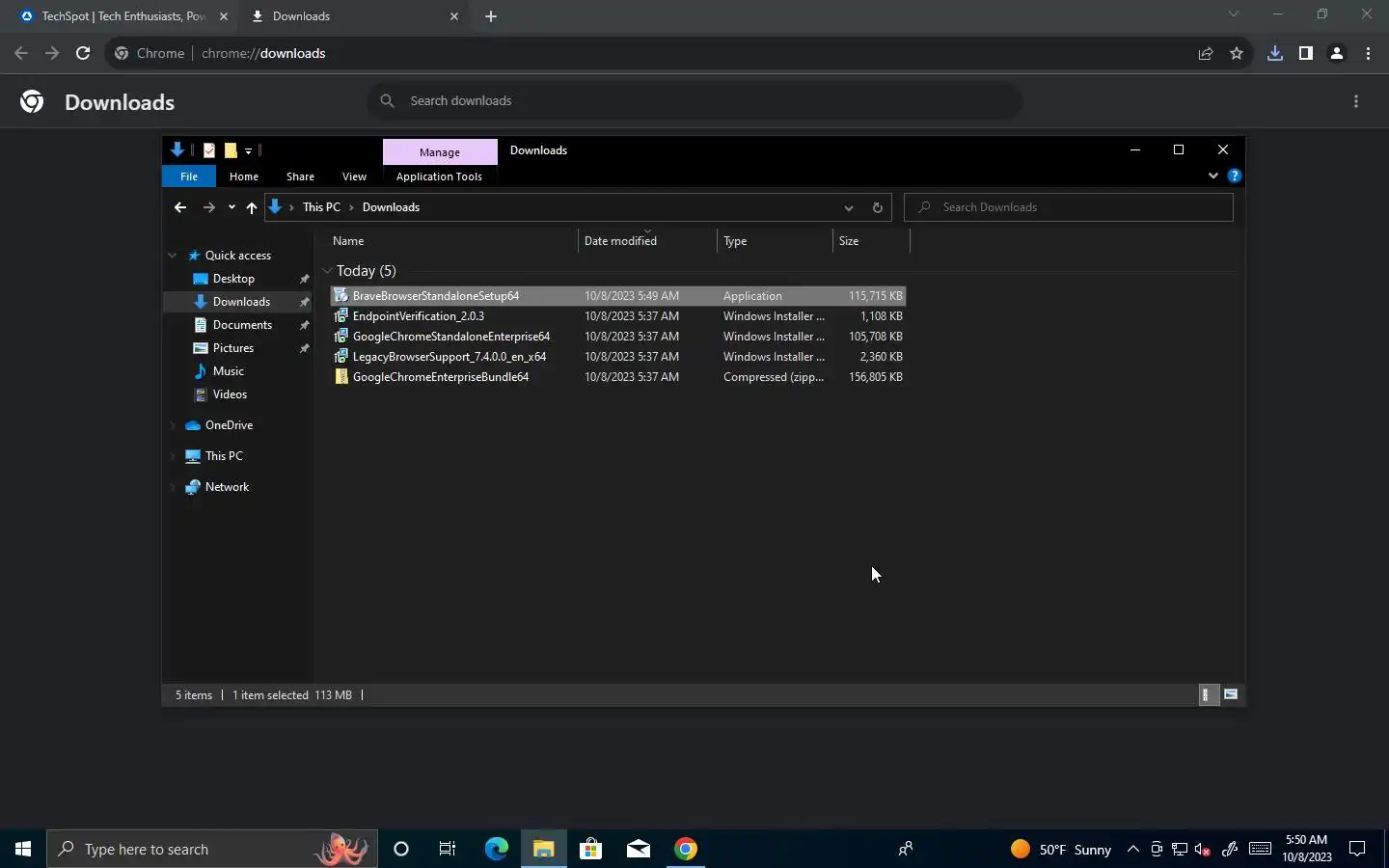Open Microsoft Edge from the taskbar
This screenshot has width=1389, height=868.
[496, 849]
